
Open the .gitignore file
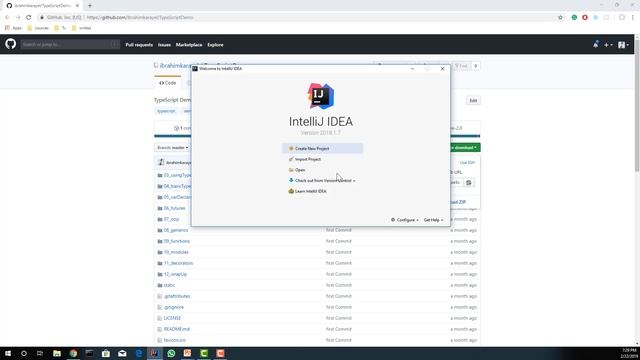173,307
